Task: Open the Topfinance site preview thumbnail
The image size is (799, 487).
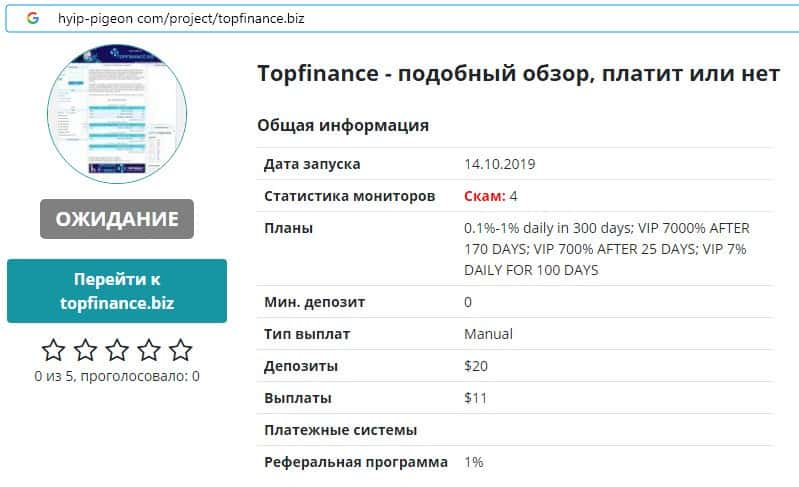Action: point(117,112)
